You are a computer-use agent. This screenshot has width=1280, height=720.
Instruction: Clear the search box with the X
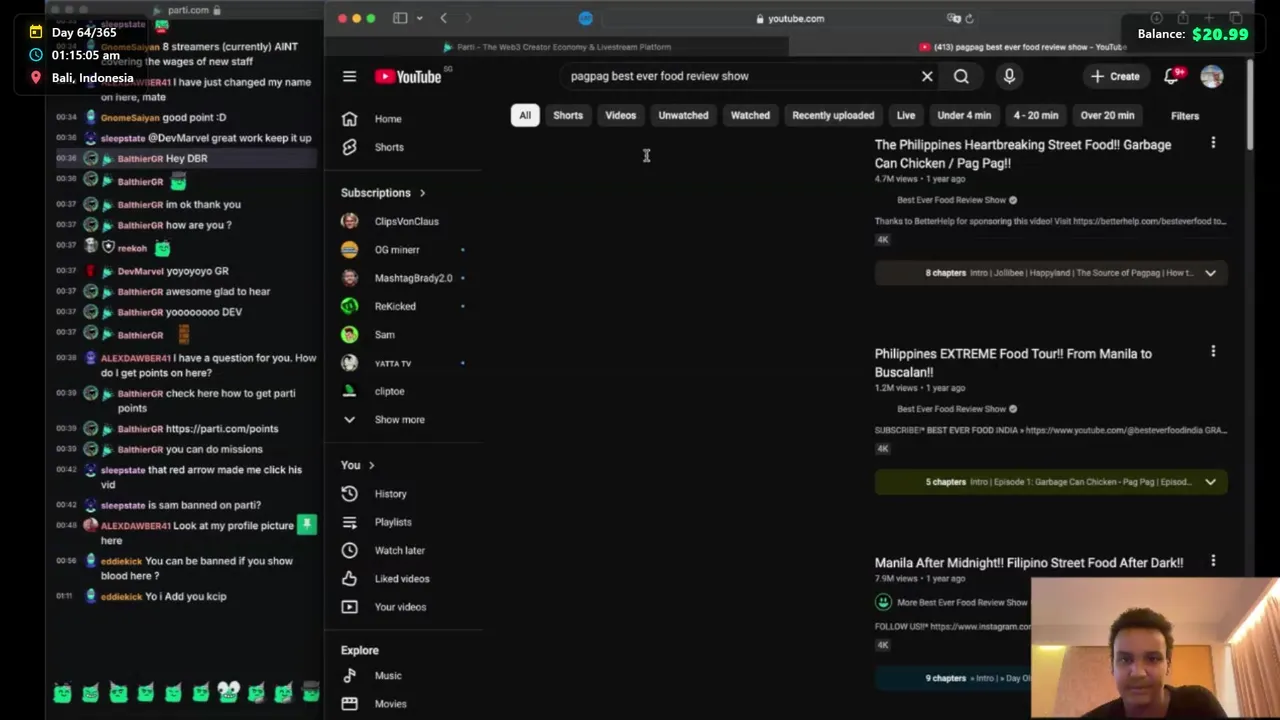927,76
